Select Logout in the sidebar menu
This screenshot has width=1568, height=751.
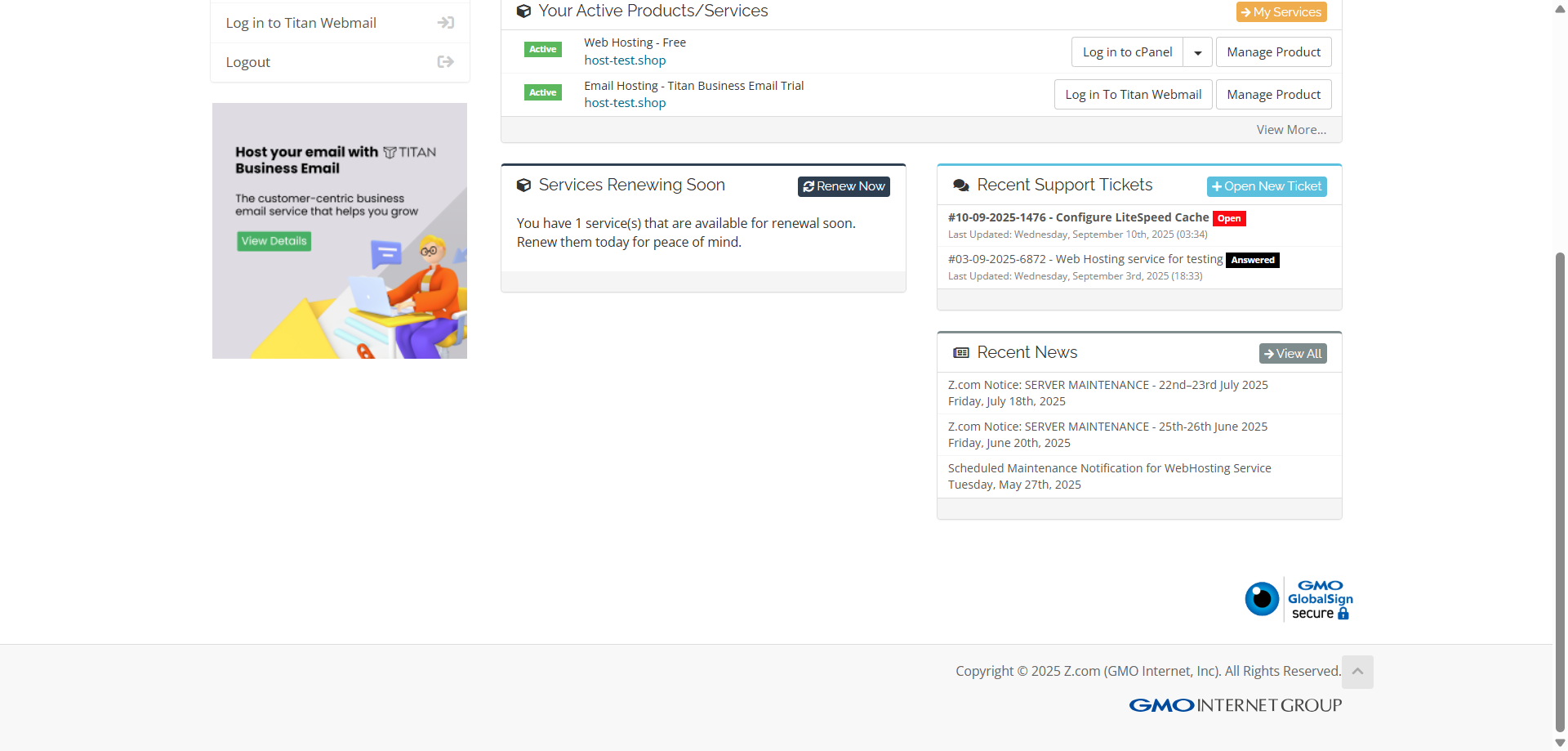tap(340, 62)
